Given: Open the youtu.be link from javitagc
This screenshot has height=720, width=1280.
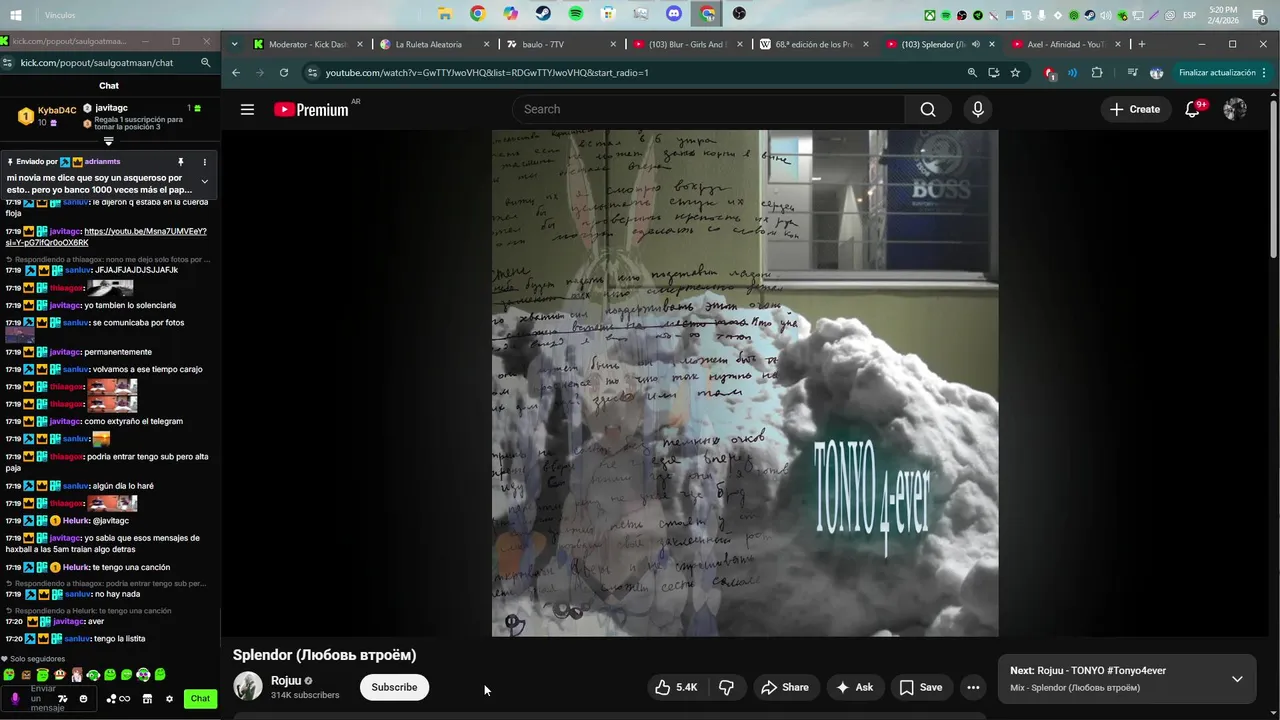Looking at the screenshot, I should tap(106, 237).
